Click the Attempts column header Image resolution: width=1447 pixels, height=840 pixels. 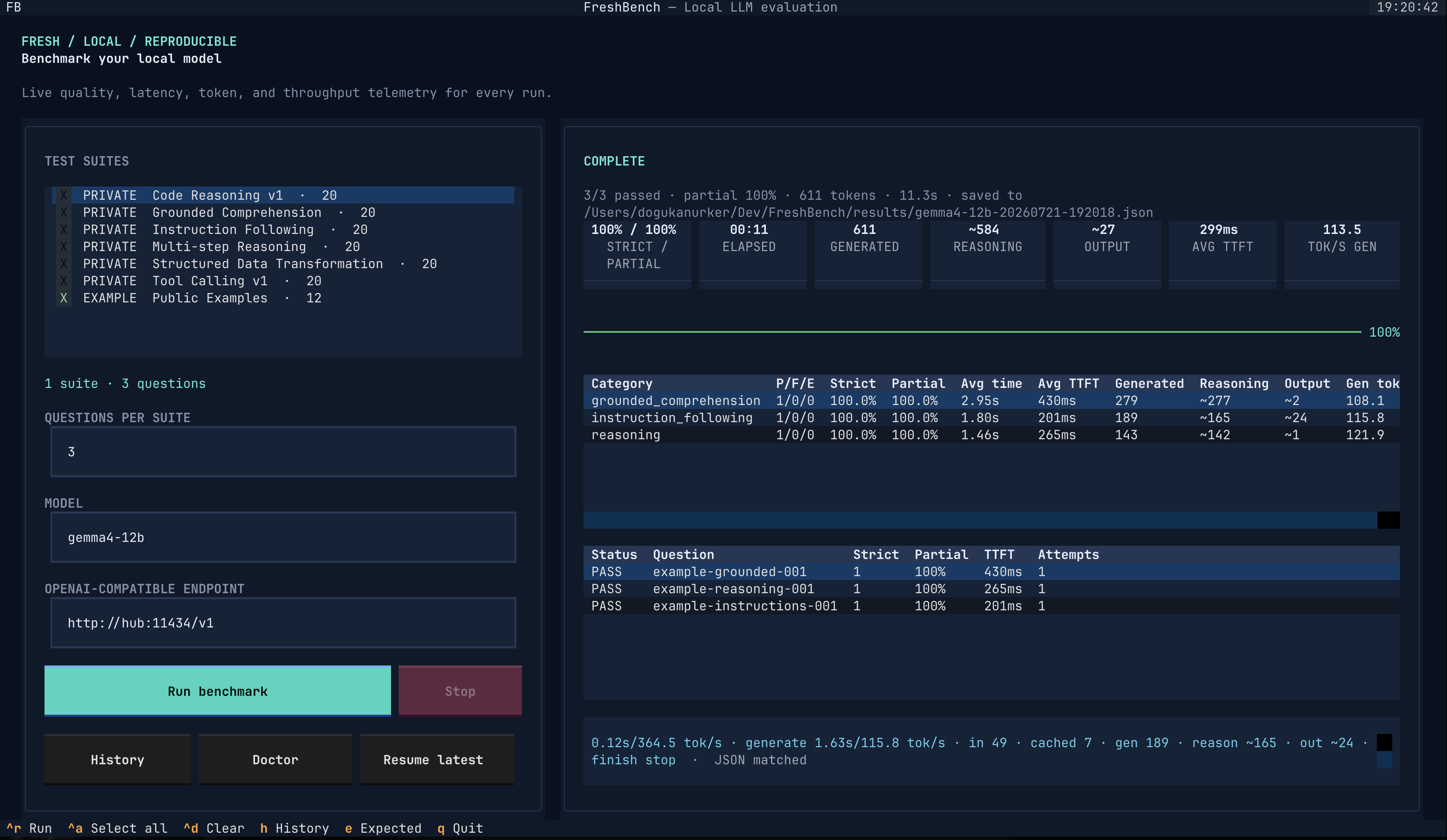click(x=1069, y=555)
